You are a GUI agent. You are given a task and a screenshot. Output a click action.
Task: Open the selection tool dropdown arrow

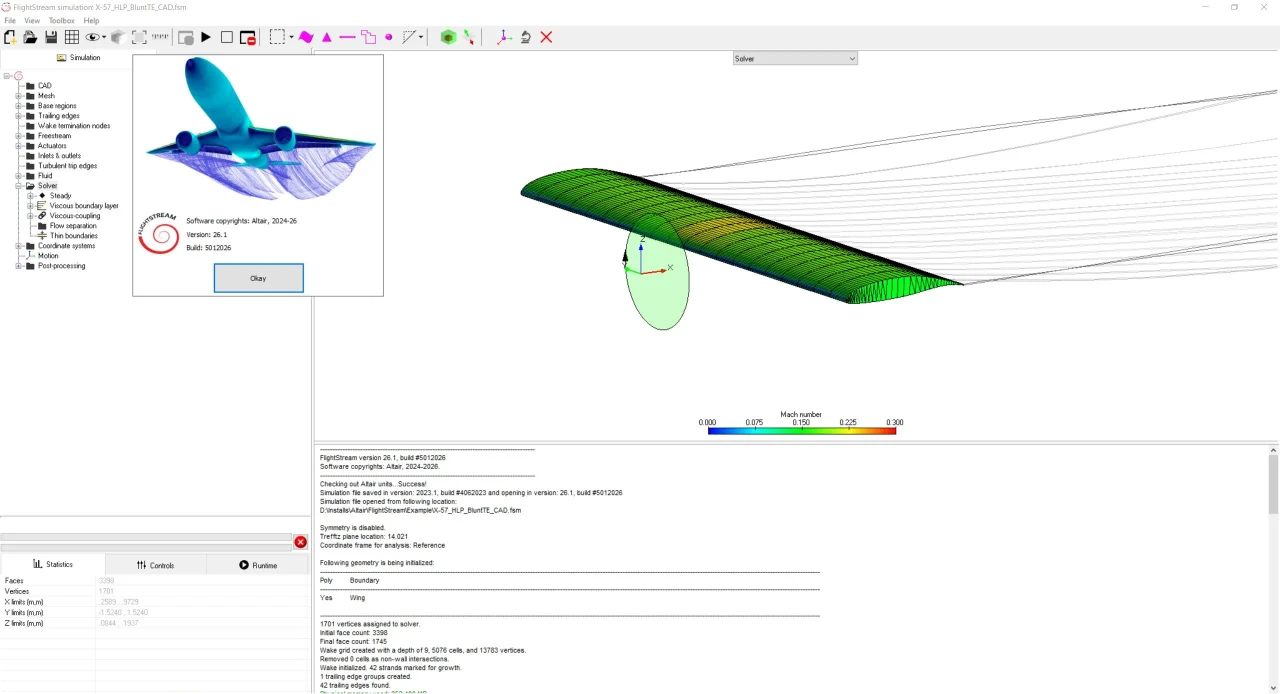291,37
